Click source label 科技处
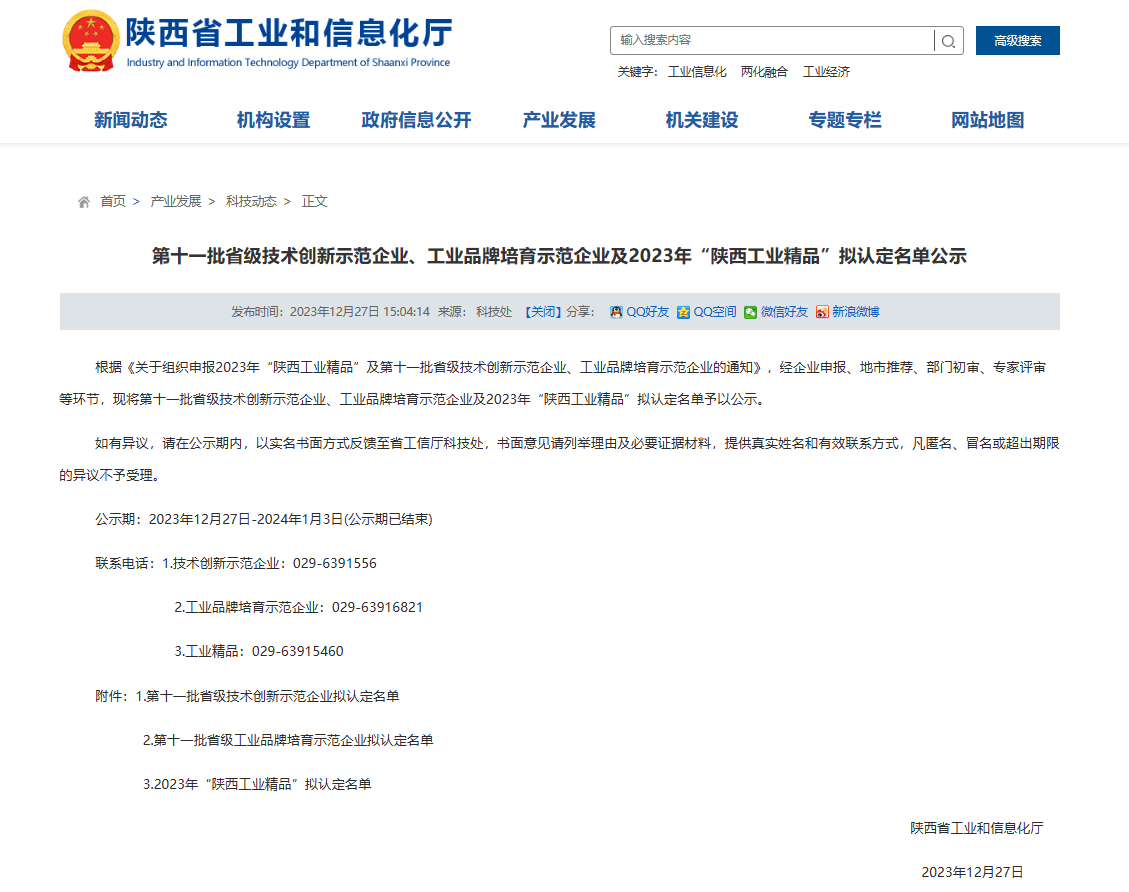The height and width of the screenshot is (892, 1129). click(494, 312)
